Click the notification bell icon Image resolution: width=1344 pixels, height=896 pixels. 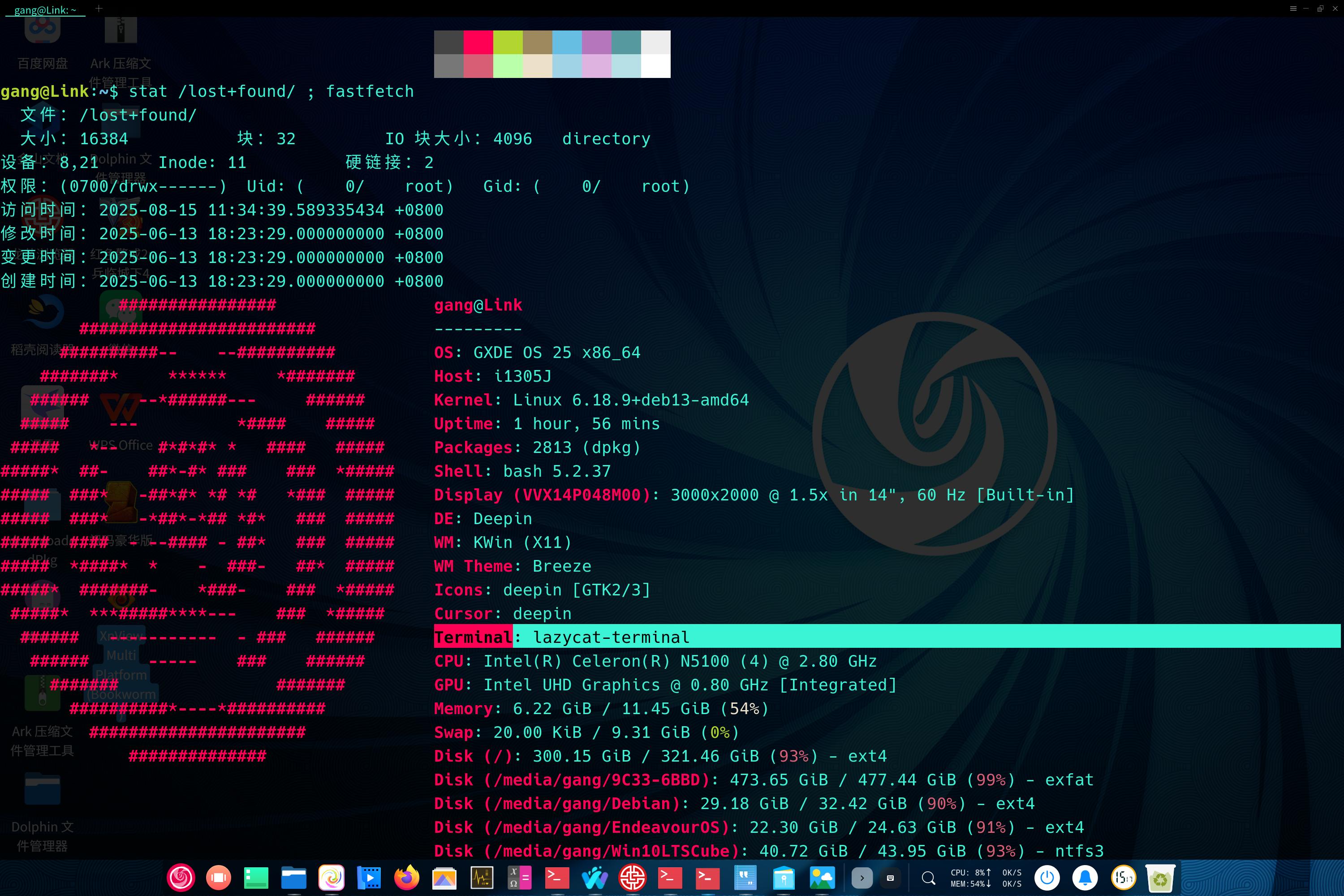(1085, 878)
